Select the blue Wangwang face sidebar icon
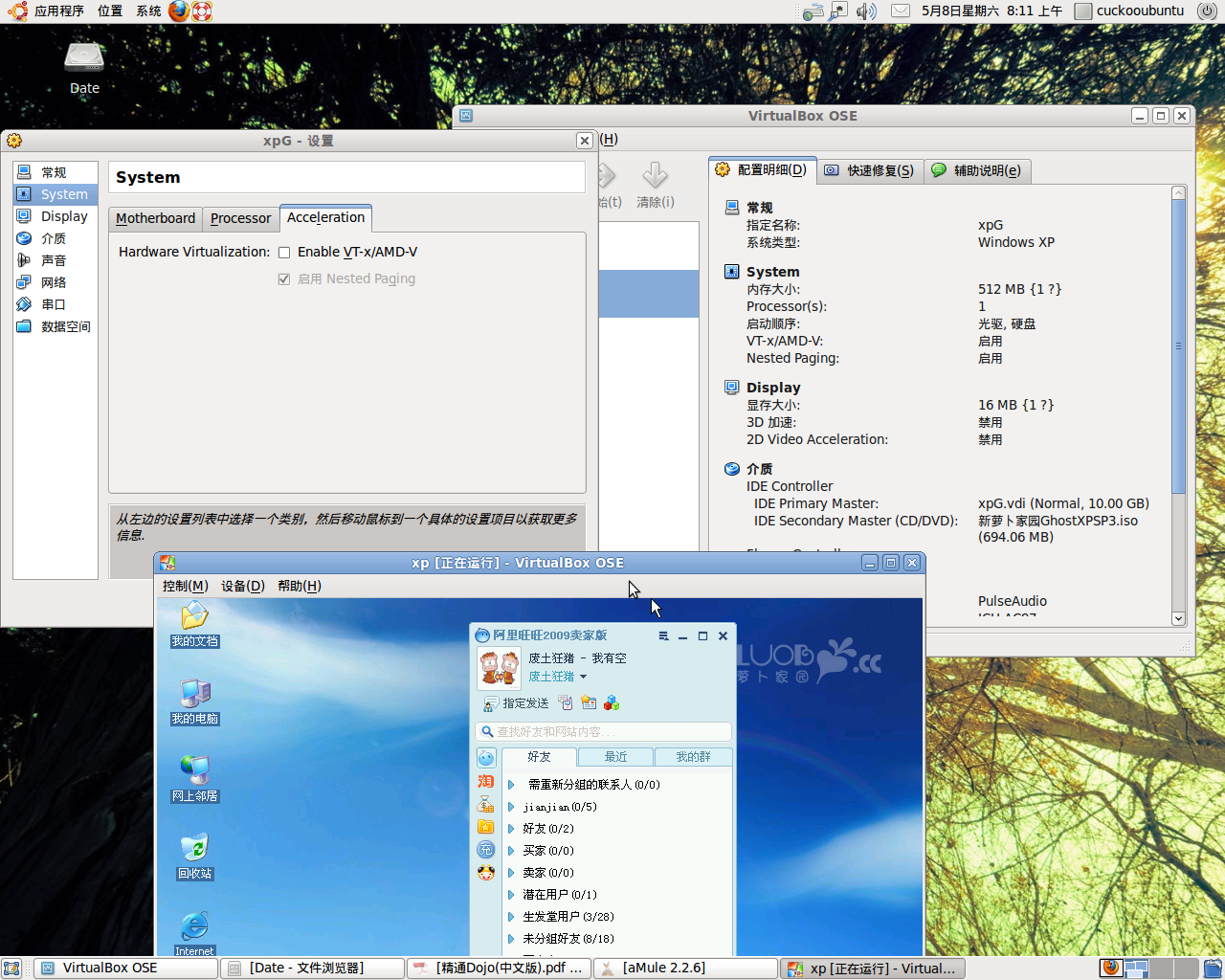 click(486, 758)
